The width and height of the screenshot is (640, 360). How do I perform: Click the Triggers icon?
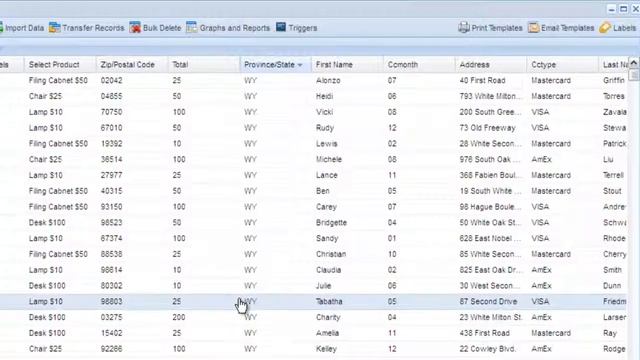coord(281,27)
